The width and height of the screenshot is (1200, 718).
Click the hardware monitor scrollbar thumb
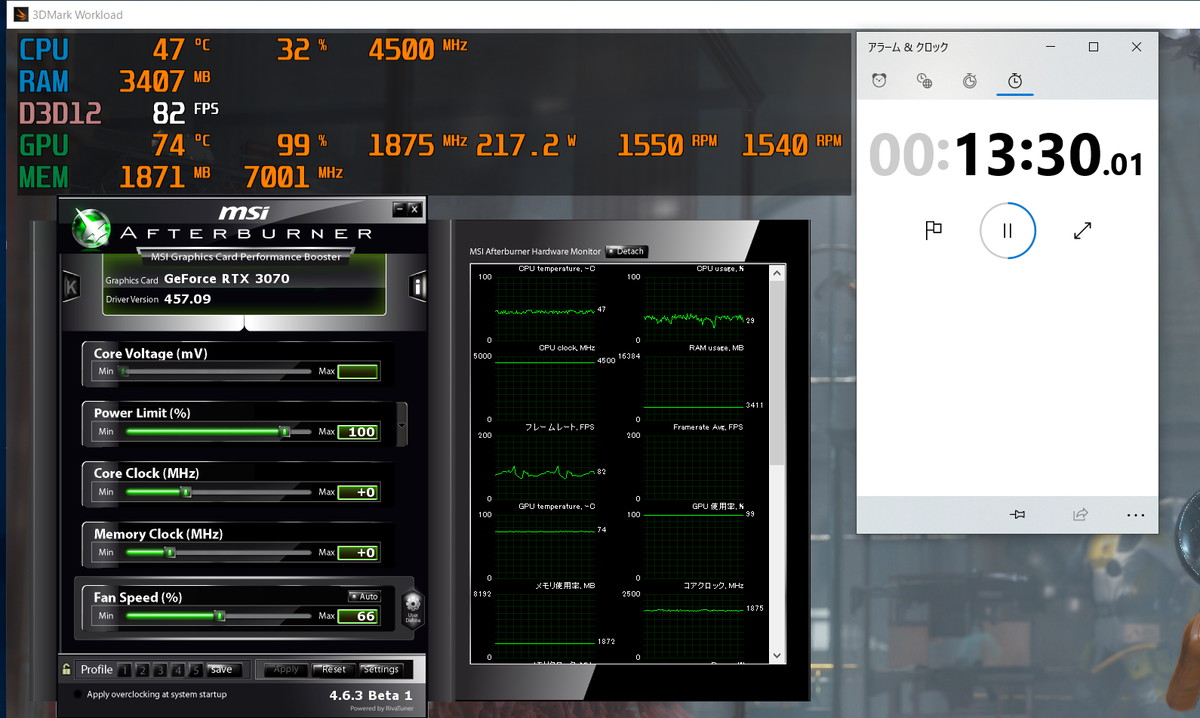(x=778, y=374)
